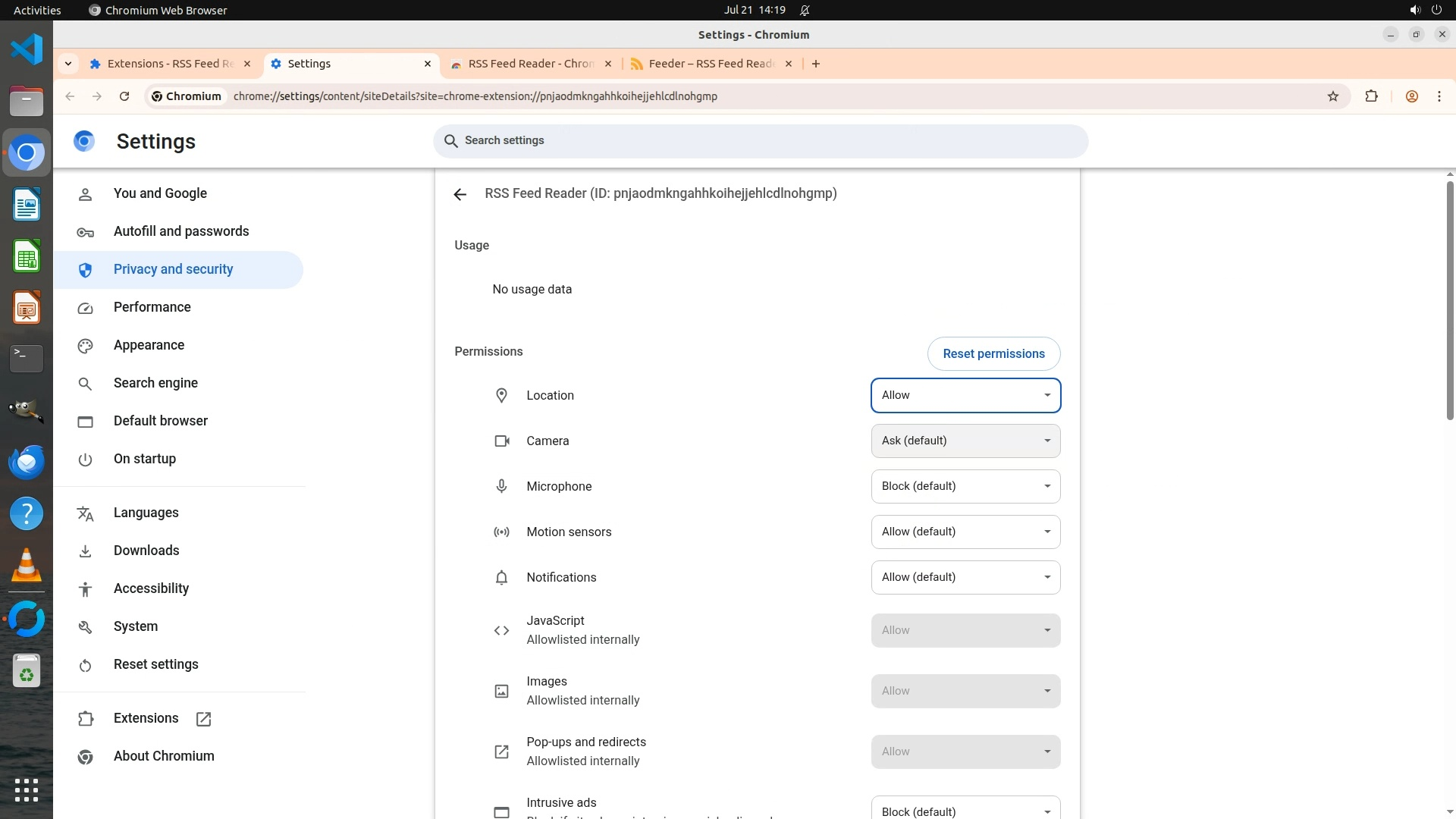Open the Location permission dropdown
Viewport: 1456px width, 819px height.
965,395
